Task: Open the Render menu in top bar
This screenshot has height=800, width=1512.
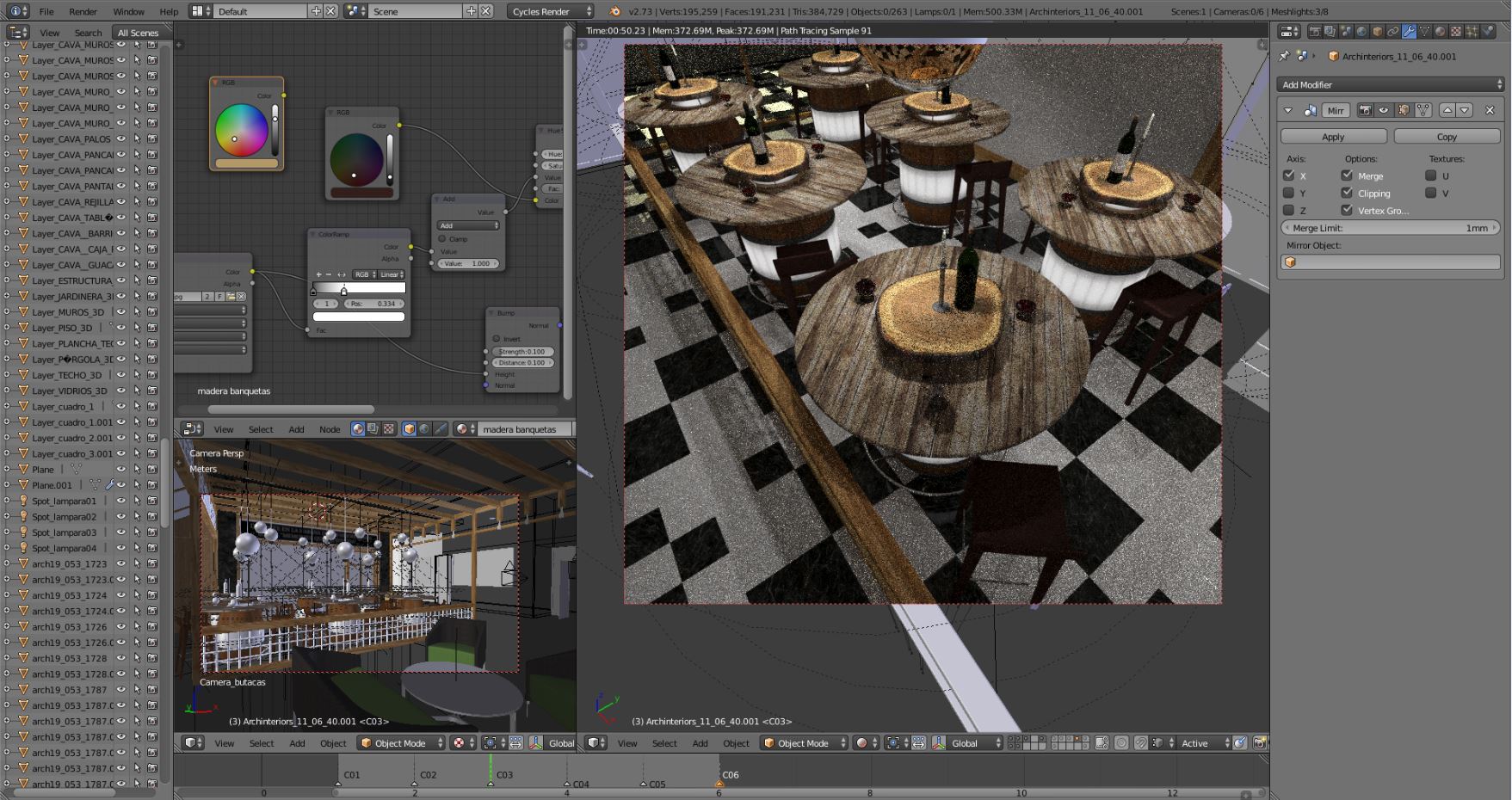Action: [x=83, y=11]
